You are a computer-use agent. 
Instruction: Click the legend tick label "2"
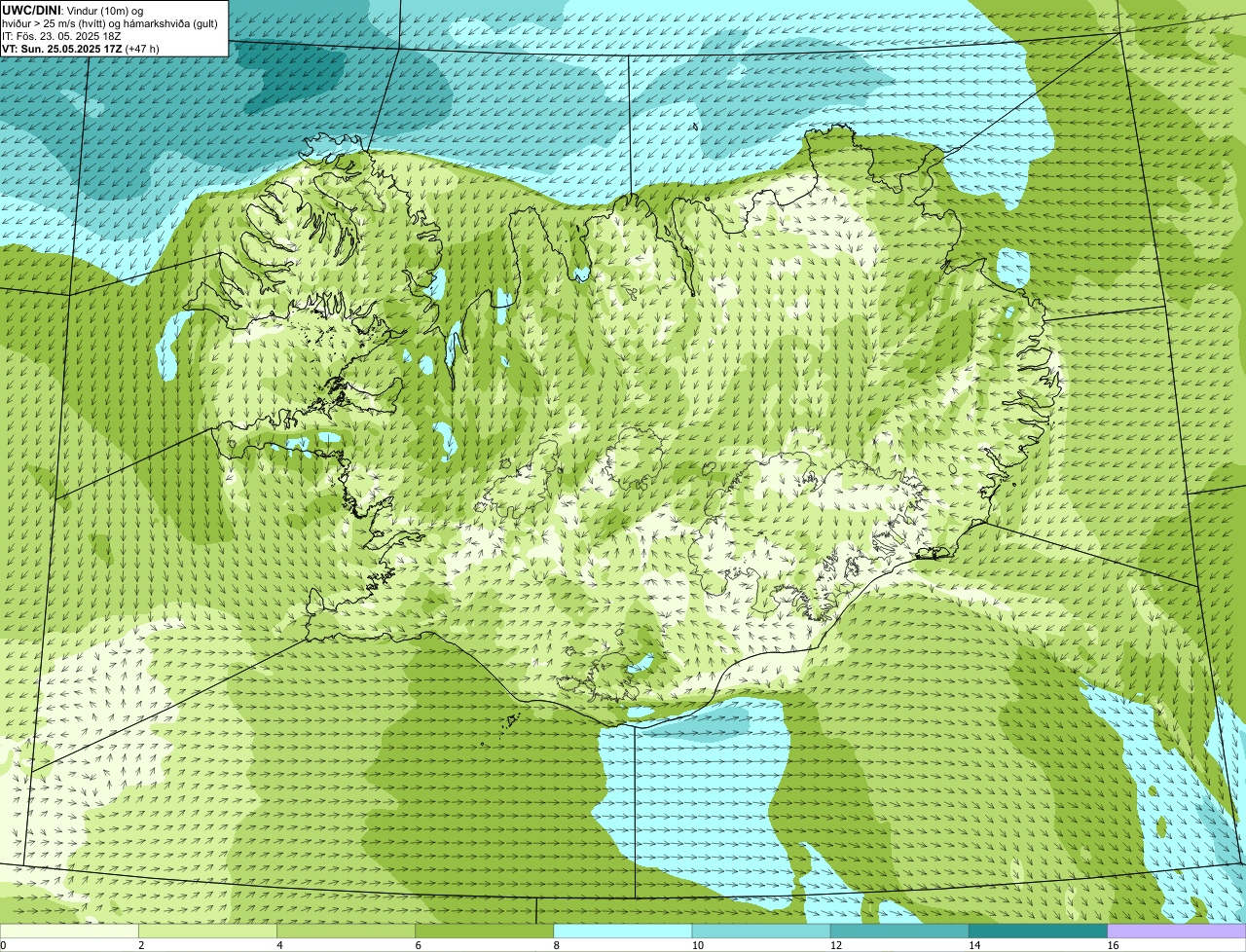[141, 945]
